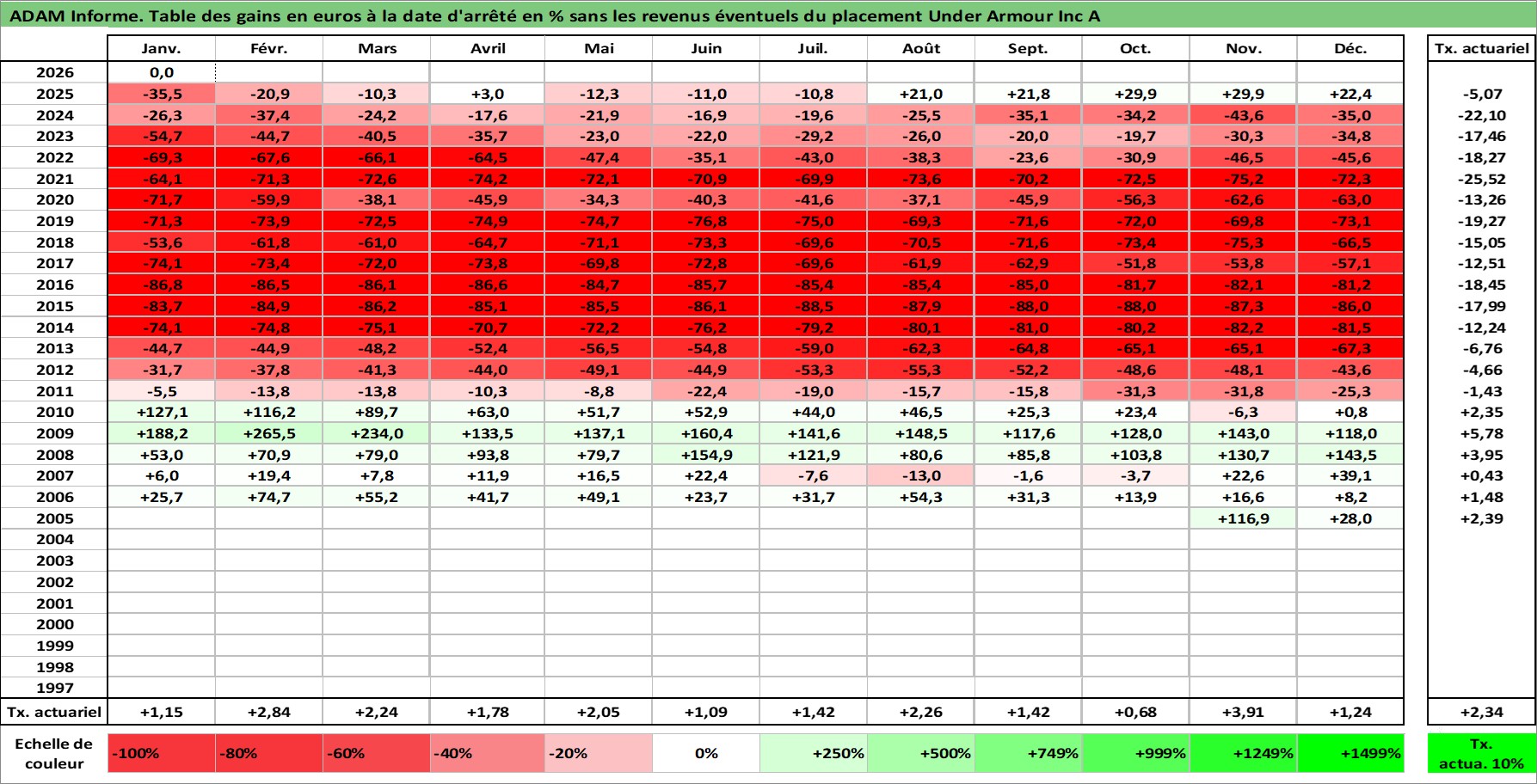Select the 2005 Déc. cell '+28,0'
The height and width of the screenshot is (784, 1537).
1350,518
